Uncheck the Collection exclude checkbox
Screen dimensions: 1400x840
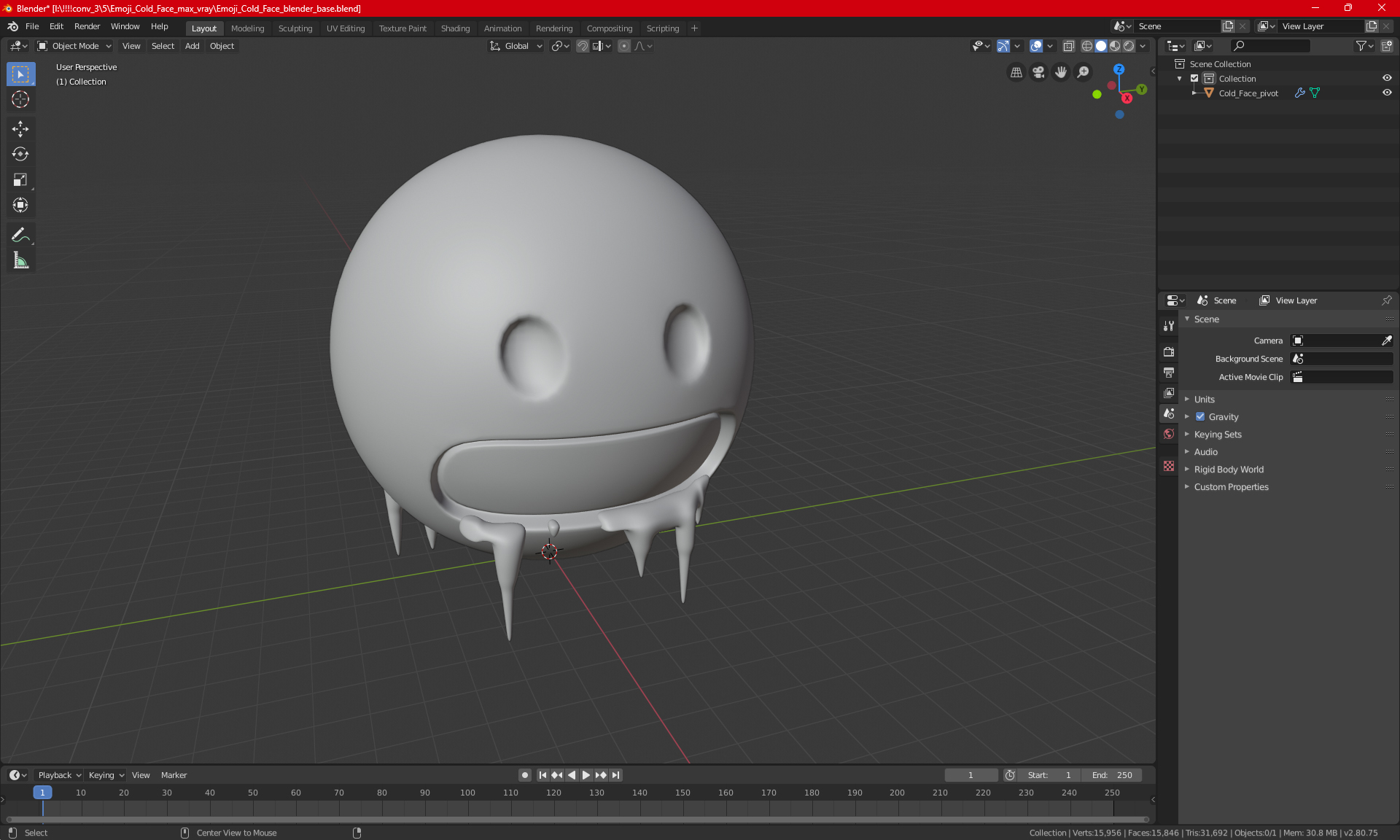tap(1194, 78)
